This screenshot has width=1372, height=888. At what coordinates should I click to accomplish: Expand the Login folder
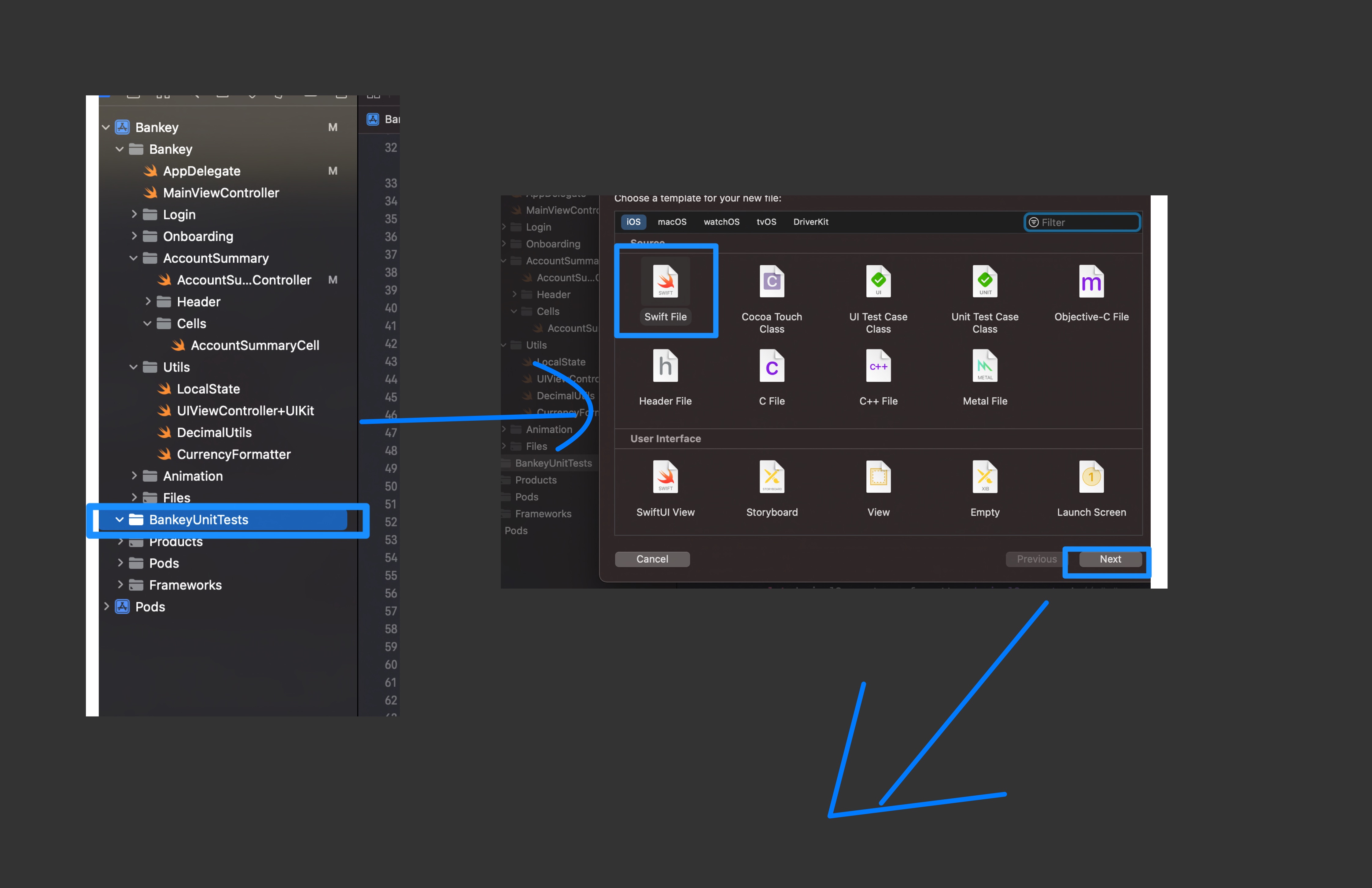134,214
